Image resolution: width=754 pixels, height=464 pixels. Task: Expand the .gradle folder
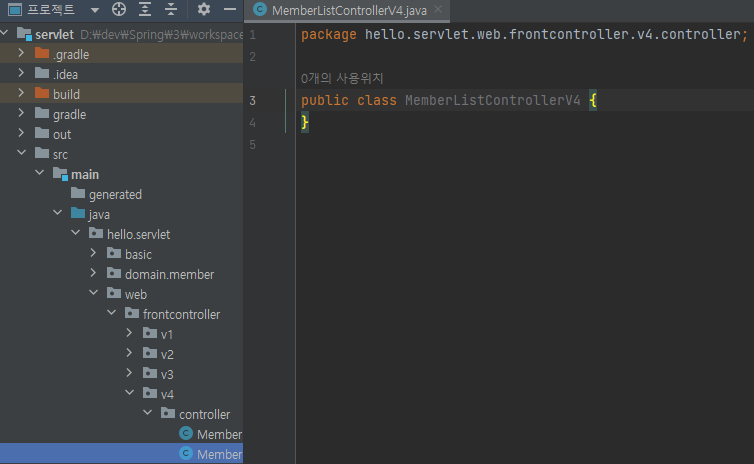pyautogui.click(x=21, y=53)
